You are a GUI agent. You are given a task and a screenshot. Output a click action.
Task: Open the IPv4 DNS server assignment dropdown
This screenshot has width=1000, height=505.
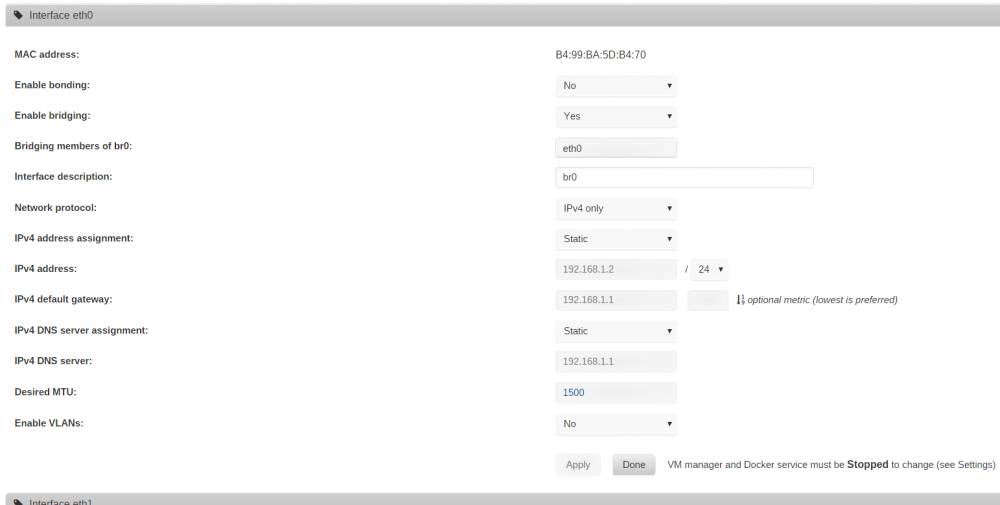point(616,331)
